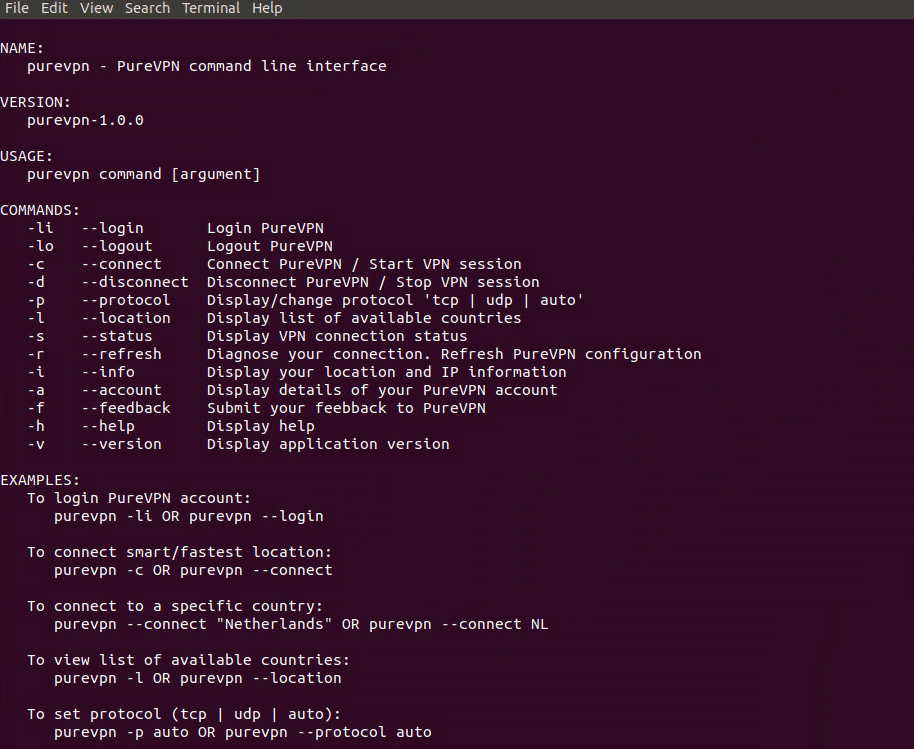914x749 pixels.
Task: Click 'To view list of available countries:' line
Action: [x=188, y=660]
